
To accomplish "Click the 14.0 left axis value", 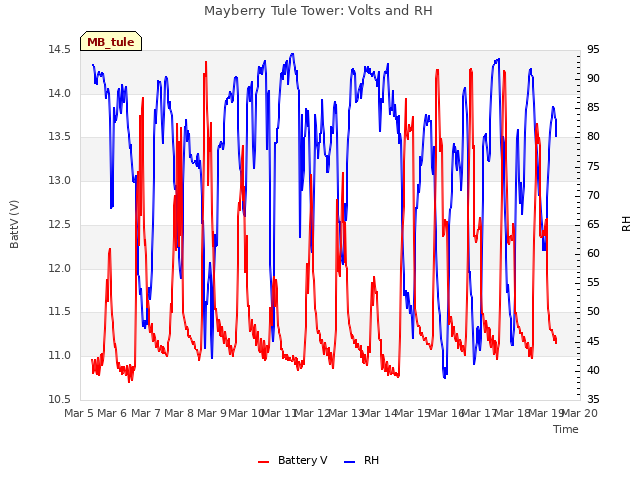I will (x=60, y=93).
